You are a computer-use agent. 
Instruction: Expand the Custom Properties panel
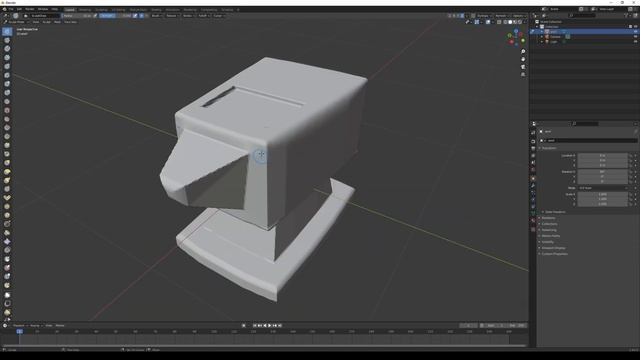coord(554,254)
